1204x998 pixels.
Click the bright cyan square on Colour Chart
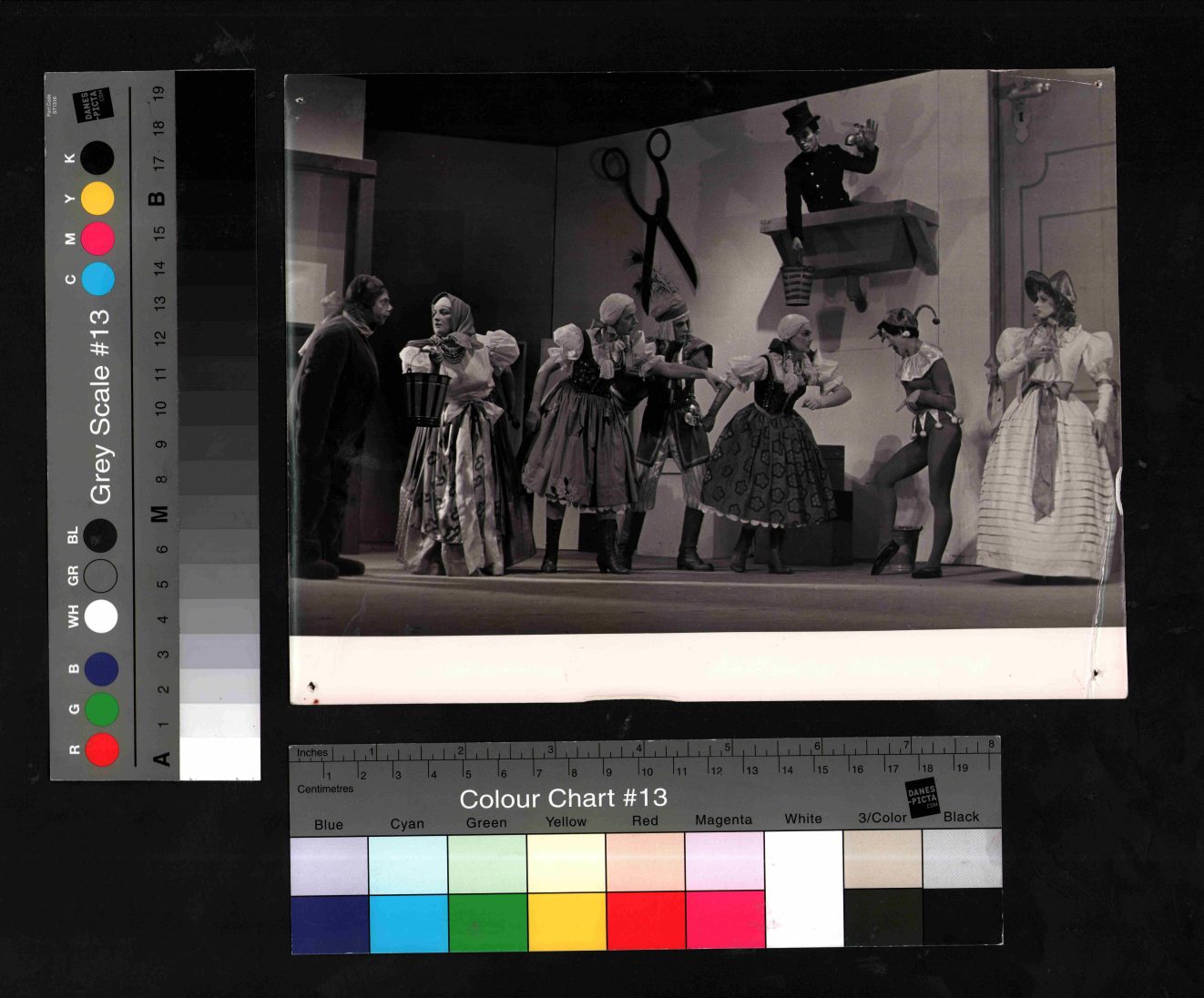(x=408, y=922)
